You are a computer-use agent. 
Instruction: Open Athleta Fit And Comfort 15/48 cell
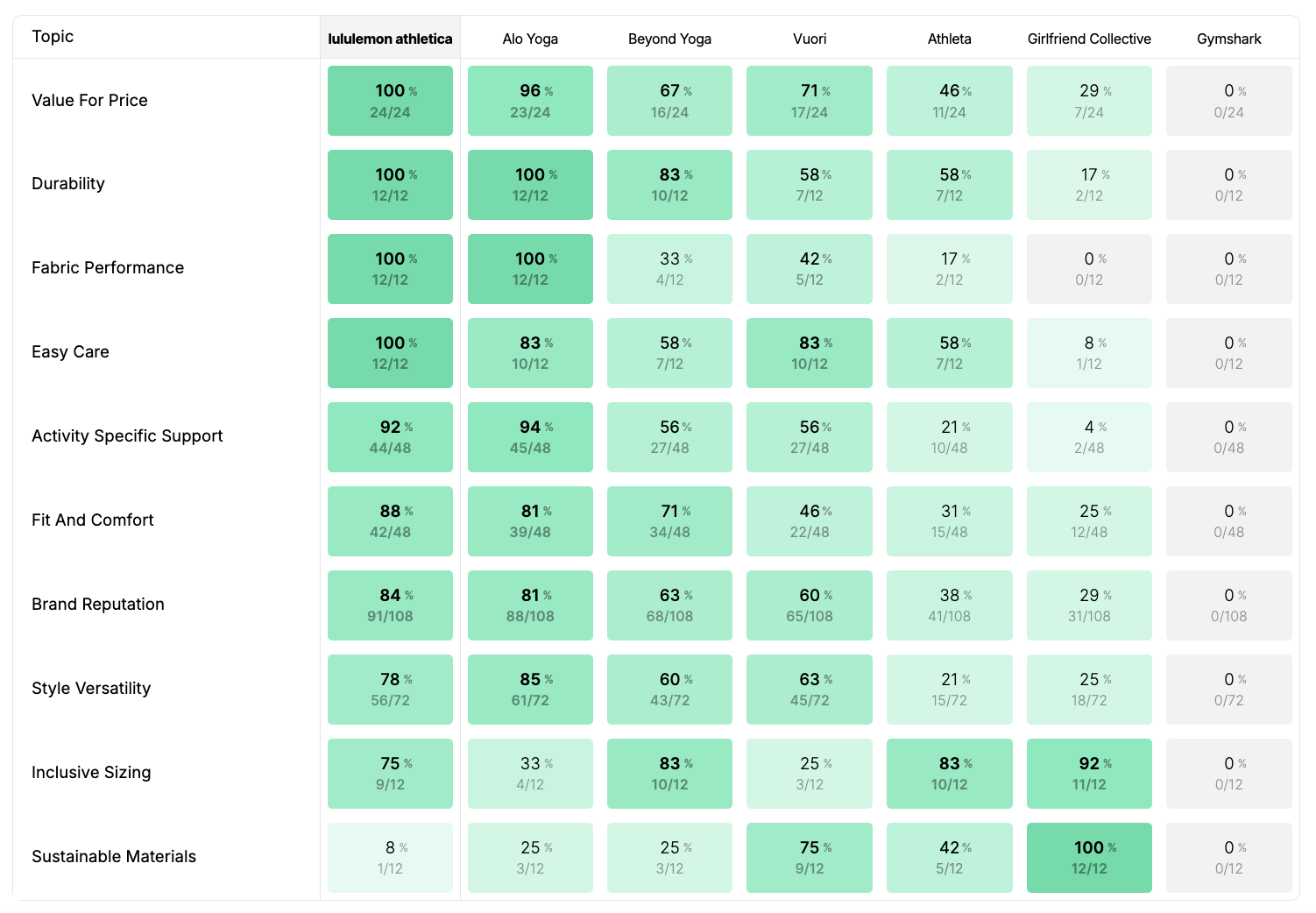pyautogui.click(x=949, y=521)
